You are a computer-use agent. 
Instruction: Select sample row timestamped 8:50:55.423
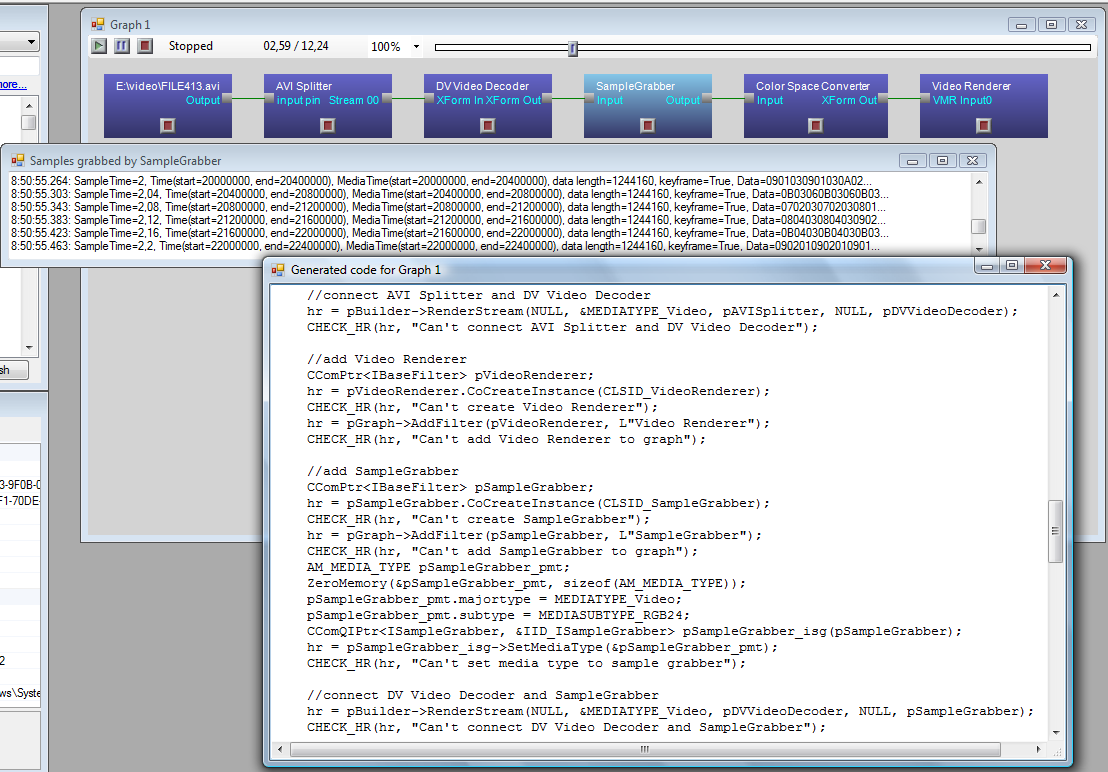click(449, 233)
